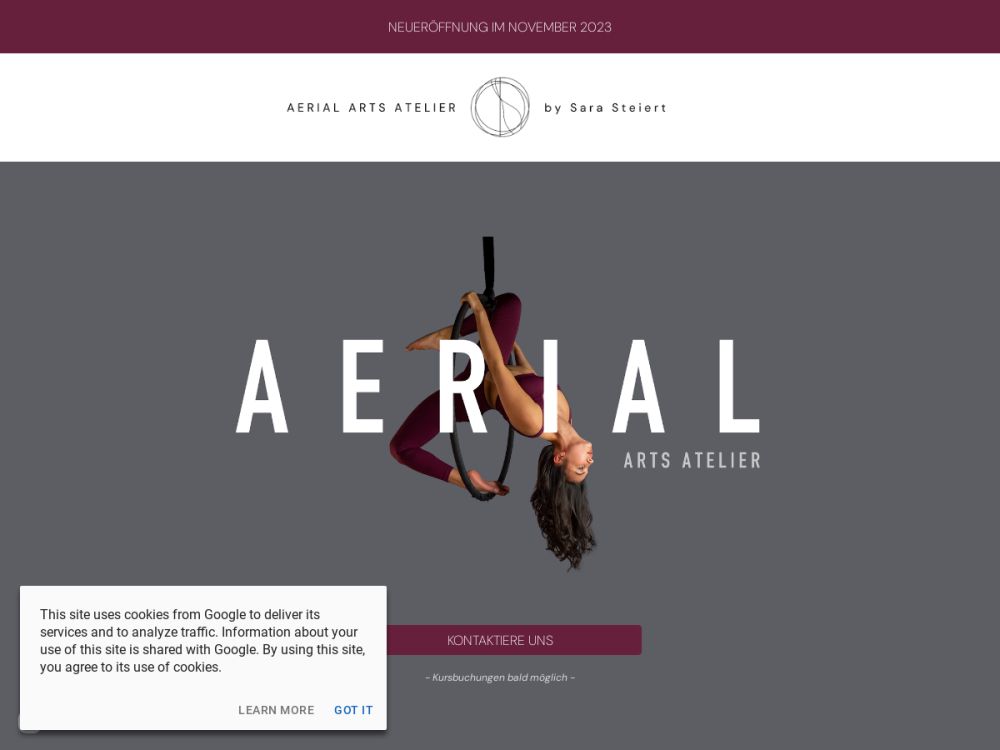Click the large white letter I

(550, 386)
